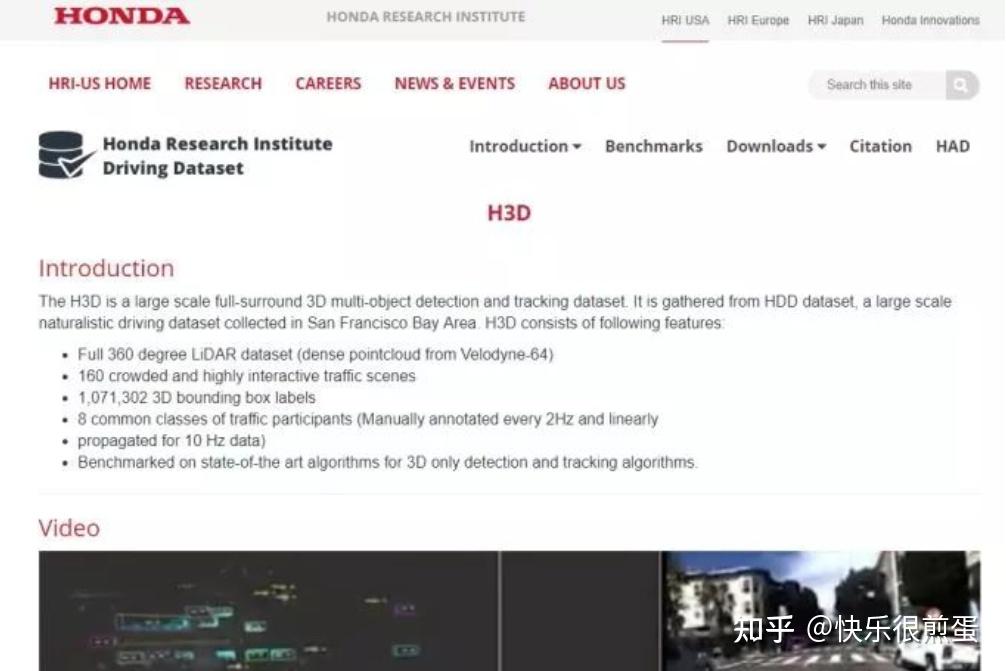Click the Citation navigation link
Viewport: 1006px width, 671px height.
(880, 146)
